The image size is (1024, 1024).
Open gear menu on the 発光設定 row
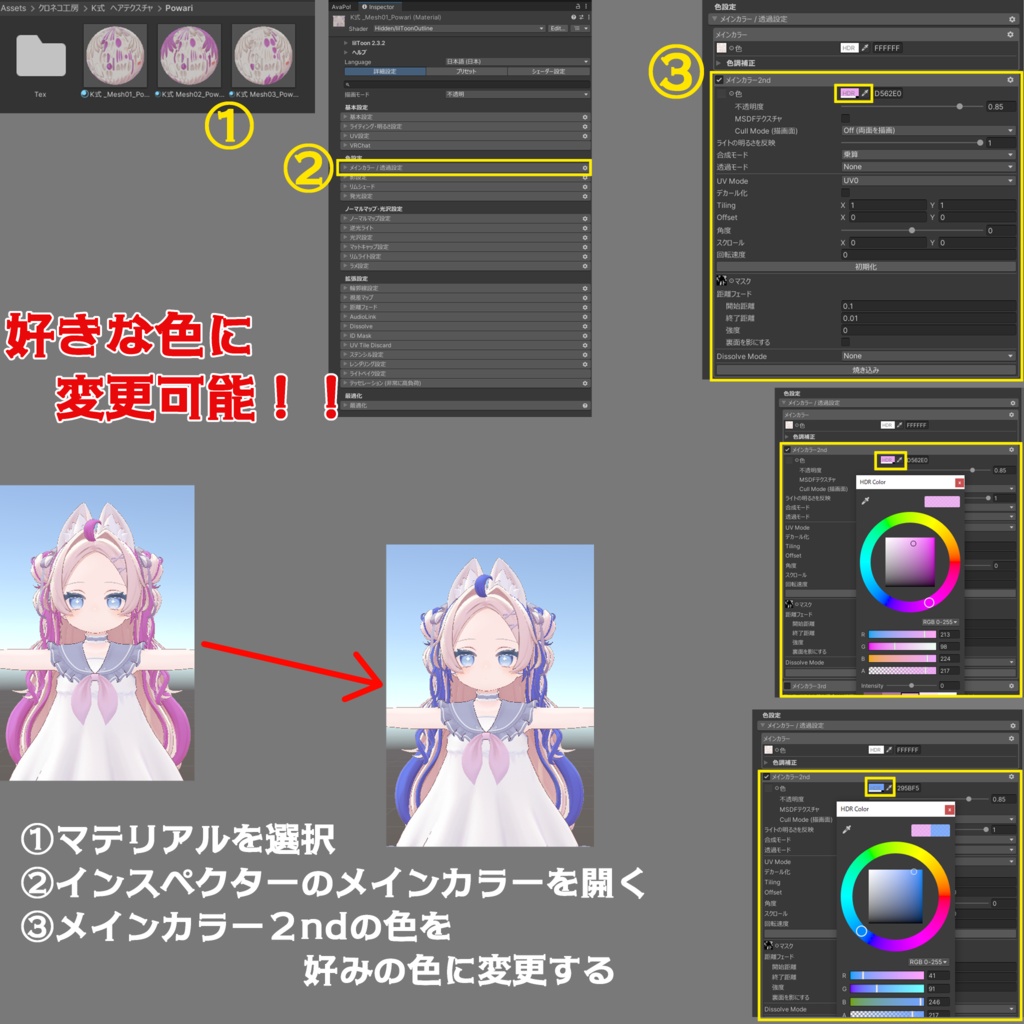pyautogui.click(x=585, y=196)
